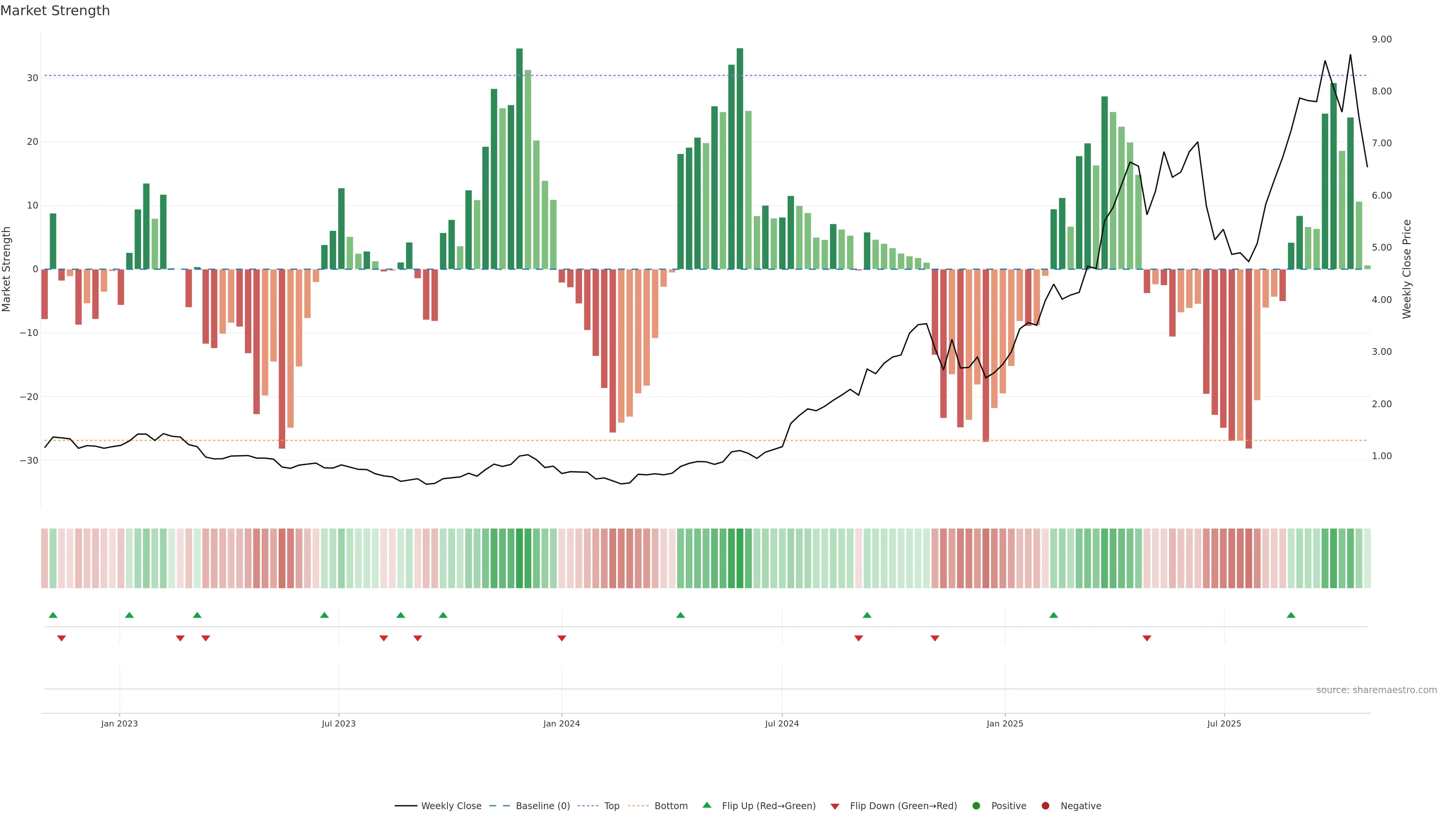Screen dimensions: 1456x819
Task: Click the Jul 2023 x-axis label
Action: pos(339,723)
